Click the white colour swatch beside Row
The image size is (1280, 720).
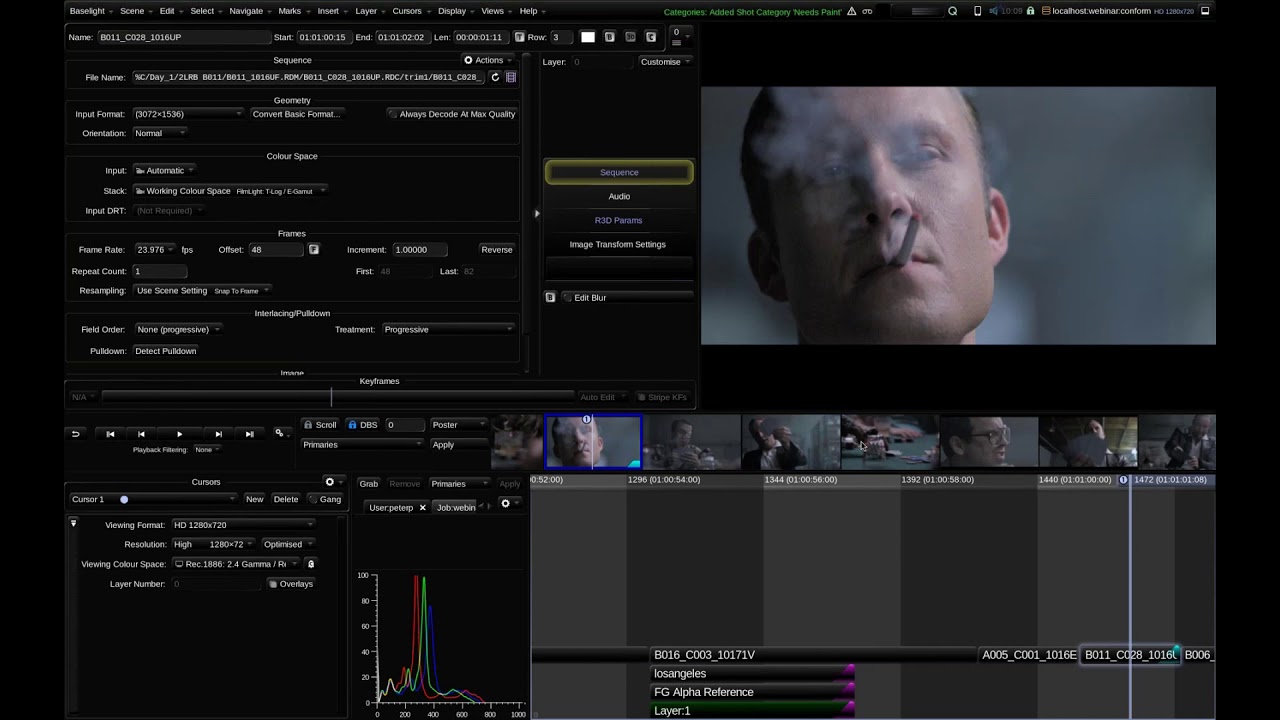[x=588, y=37]
